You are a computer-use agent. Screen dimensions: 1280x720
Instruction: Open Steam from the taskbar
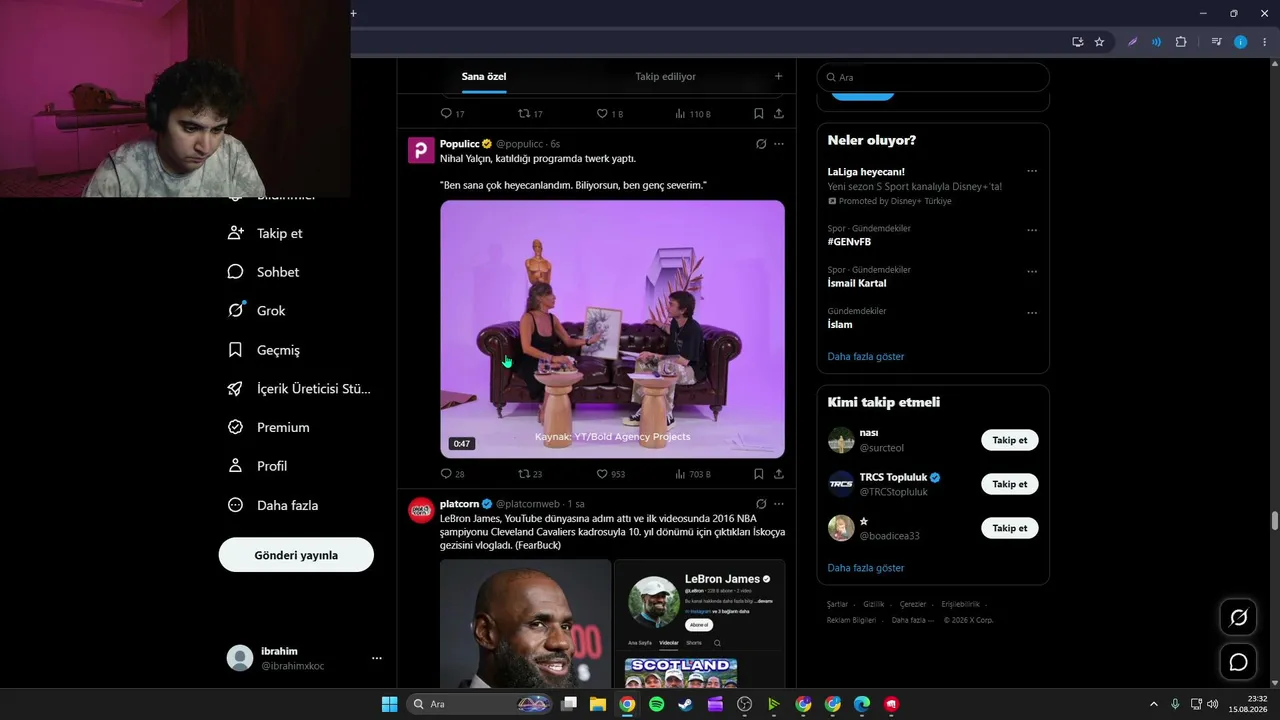point(685,704)
